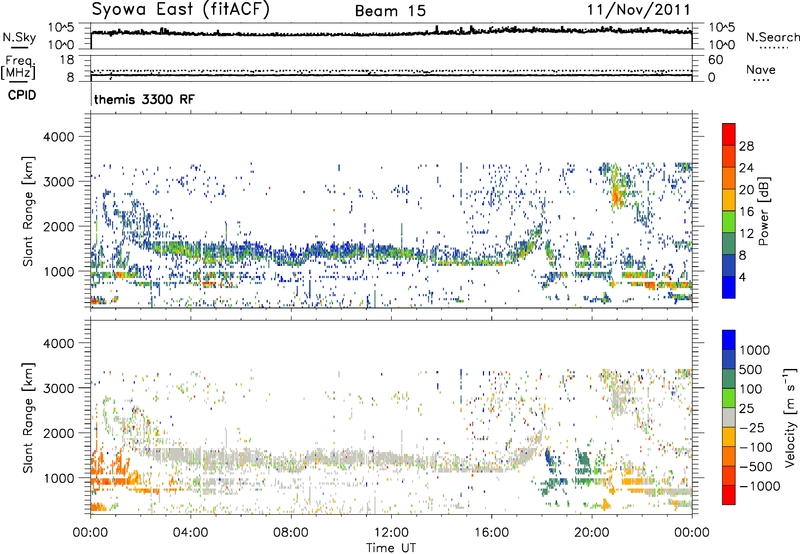Click the '08:00' time axis label
Image resolution: width=800 pixels, height=554 pixels.
click(x=291, y=533)
